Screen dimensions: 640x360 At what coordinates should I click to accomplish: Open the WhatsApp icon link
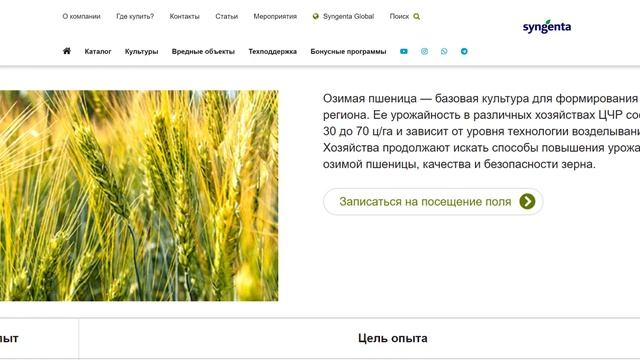coord(444,51)
